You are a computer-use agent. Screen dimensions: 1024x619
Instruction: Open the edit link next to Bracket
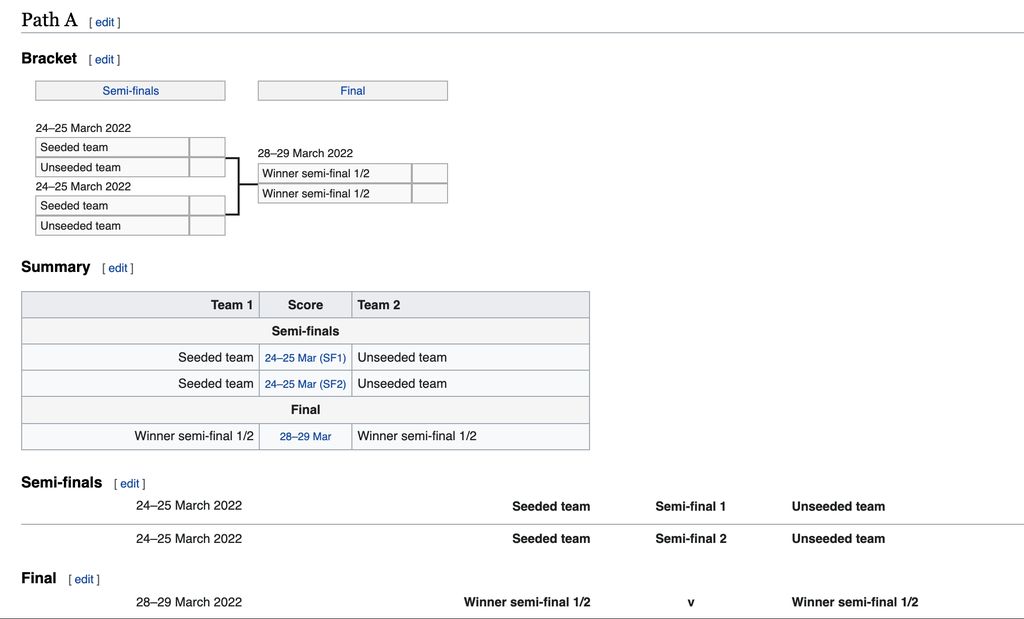click(104, 59)
